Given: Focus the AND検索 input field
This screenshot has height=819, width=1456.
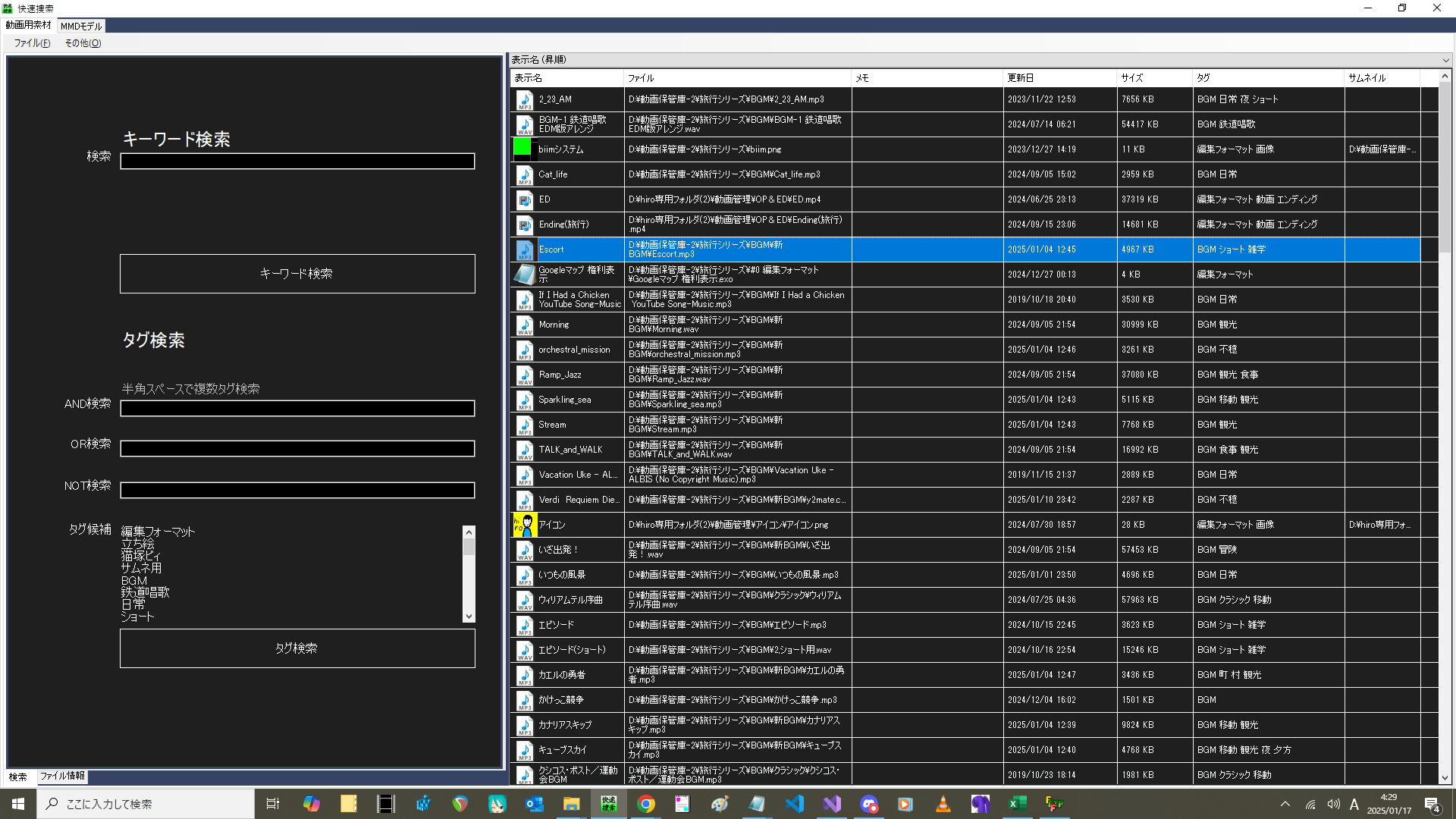Looking at the screenshot, I should (x=297, y=408).
